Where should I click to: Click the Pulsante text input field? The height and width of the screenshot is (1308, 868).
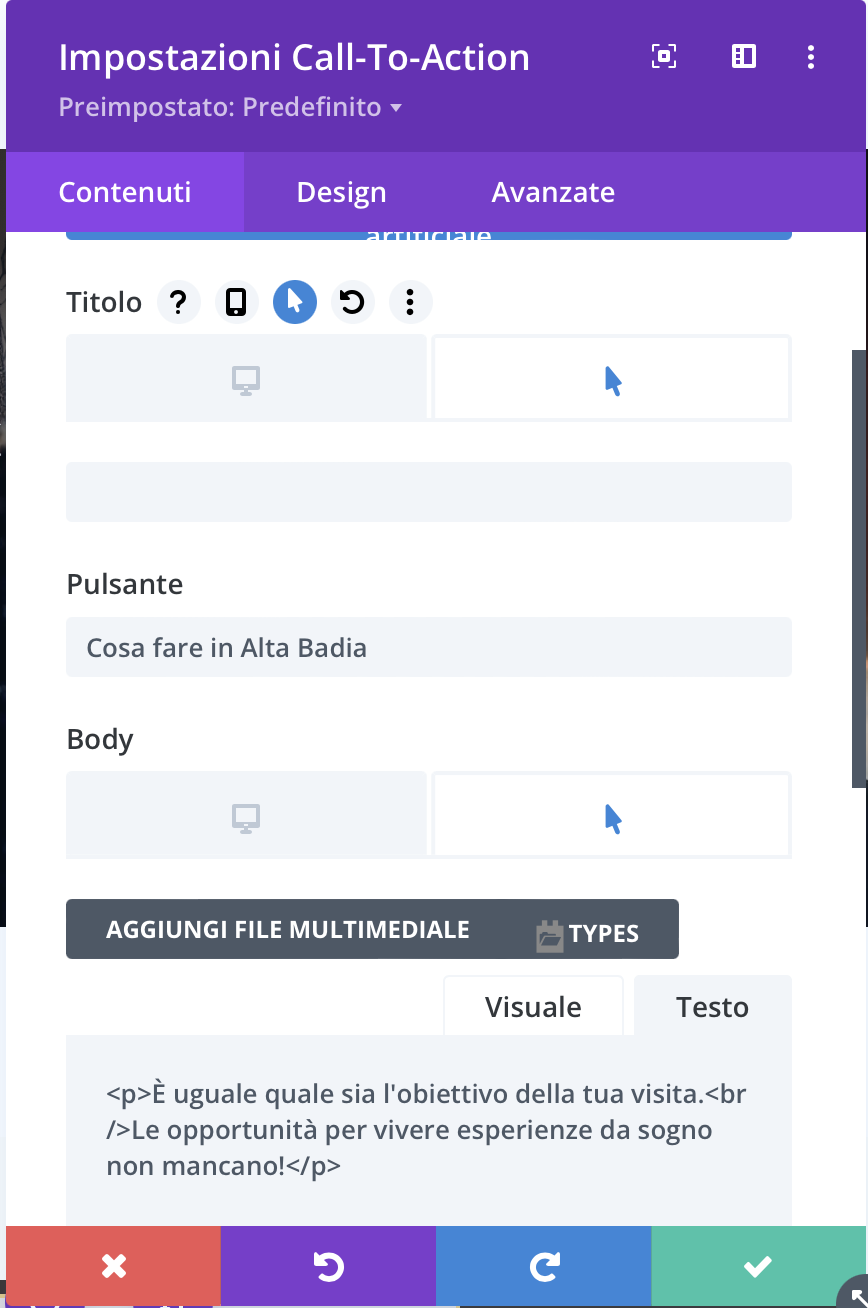pos(429,647)
